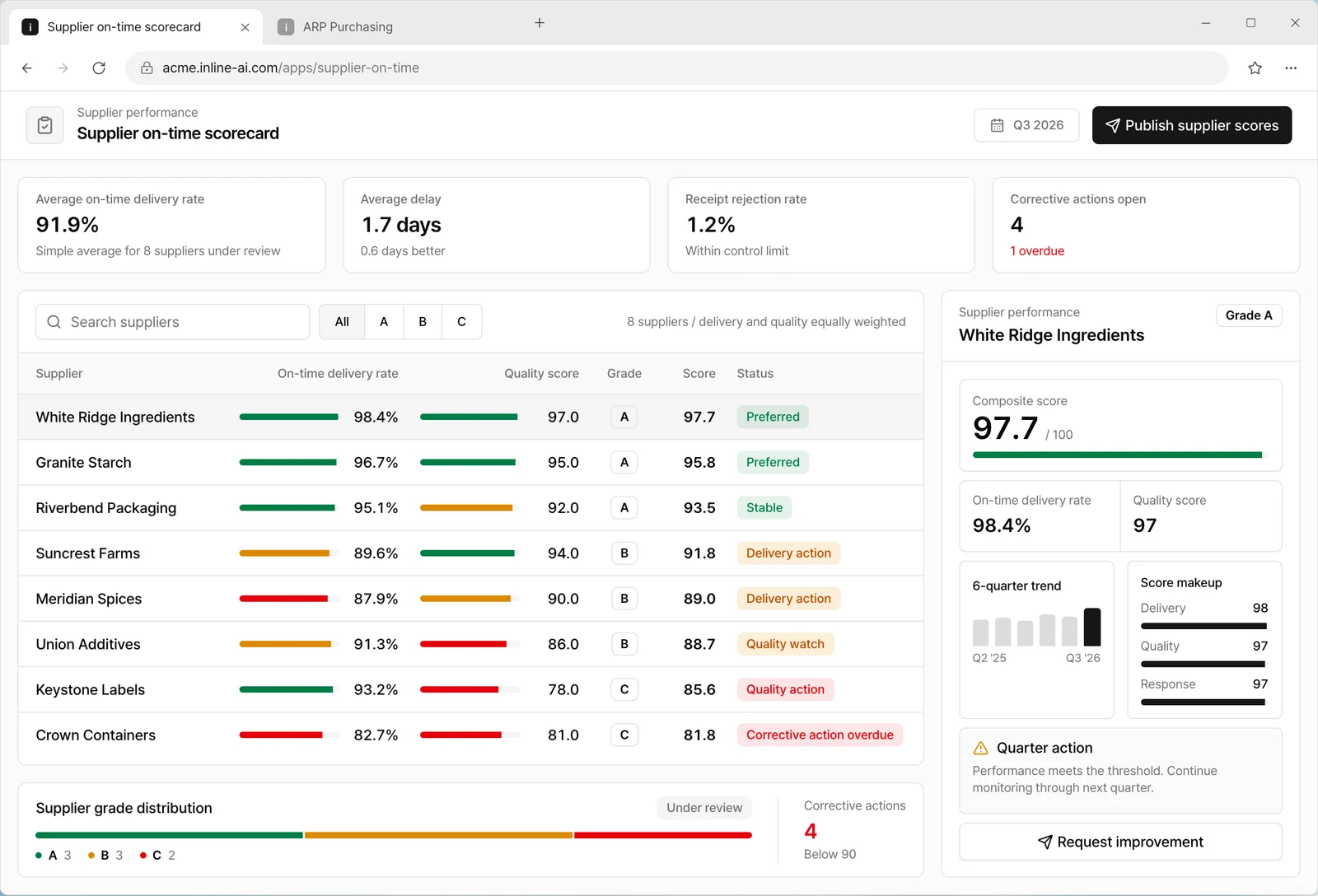Viewport: 1318px width, 896px height.
Task: Click the Grade A badge in detail panel
Action: point(1249,315)
